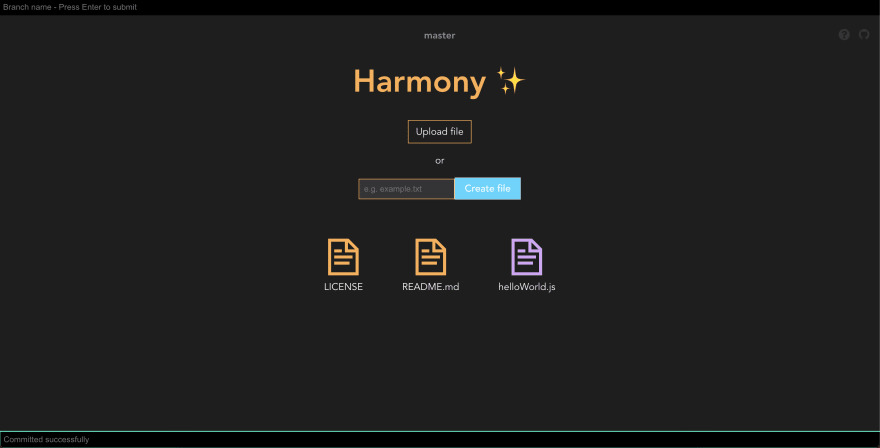
Task: Click the help question mark icon
Action: pyautogui.click(x=844, y=35)
